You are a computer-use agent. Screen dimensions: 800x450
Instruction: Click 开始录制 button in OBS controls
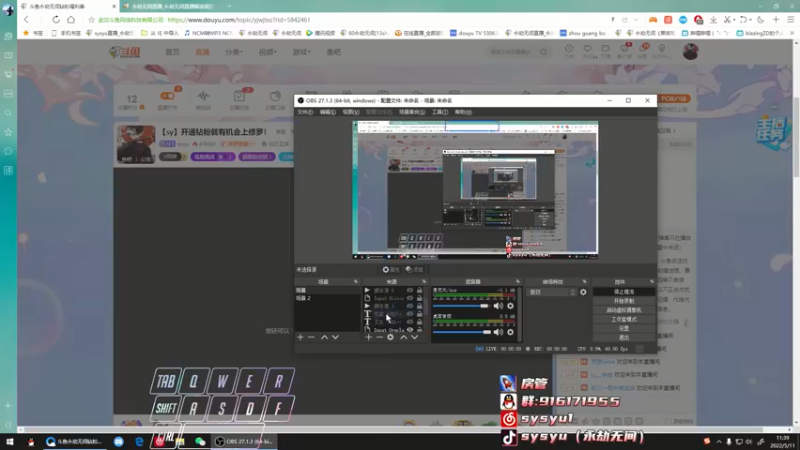(x=623, y=301)
